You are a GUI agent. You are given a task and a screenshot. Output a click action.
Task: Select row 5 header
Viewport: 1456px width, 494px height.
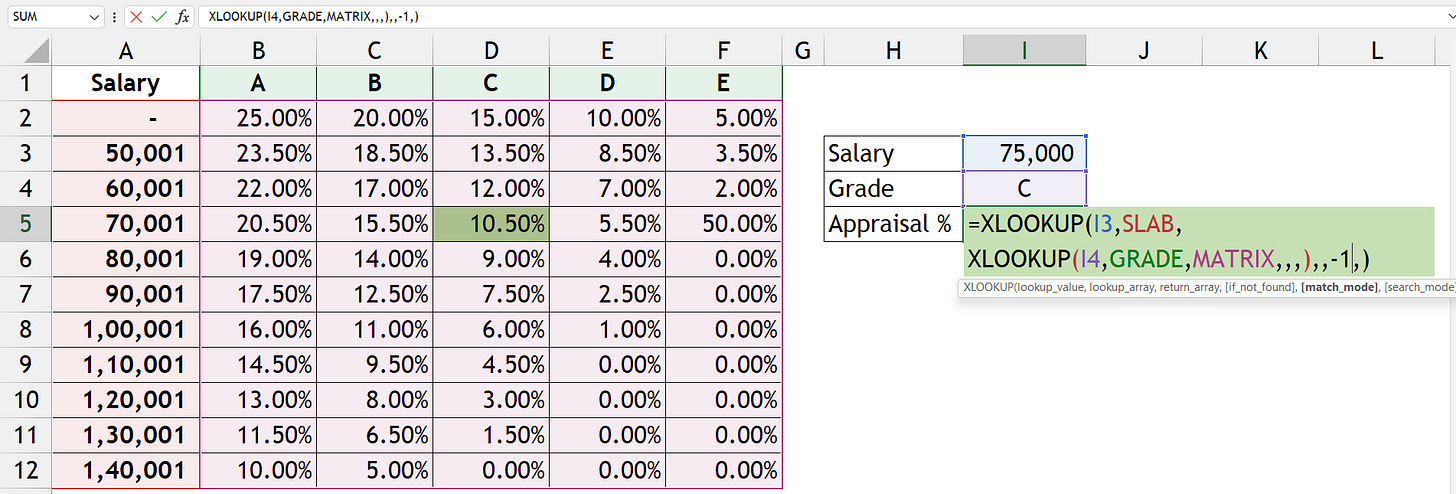[x=25, y=224]
